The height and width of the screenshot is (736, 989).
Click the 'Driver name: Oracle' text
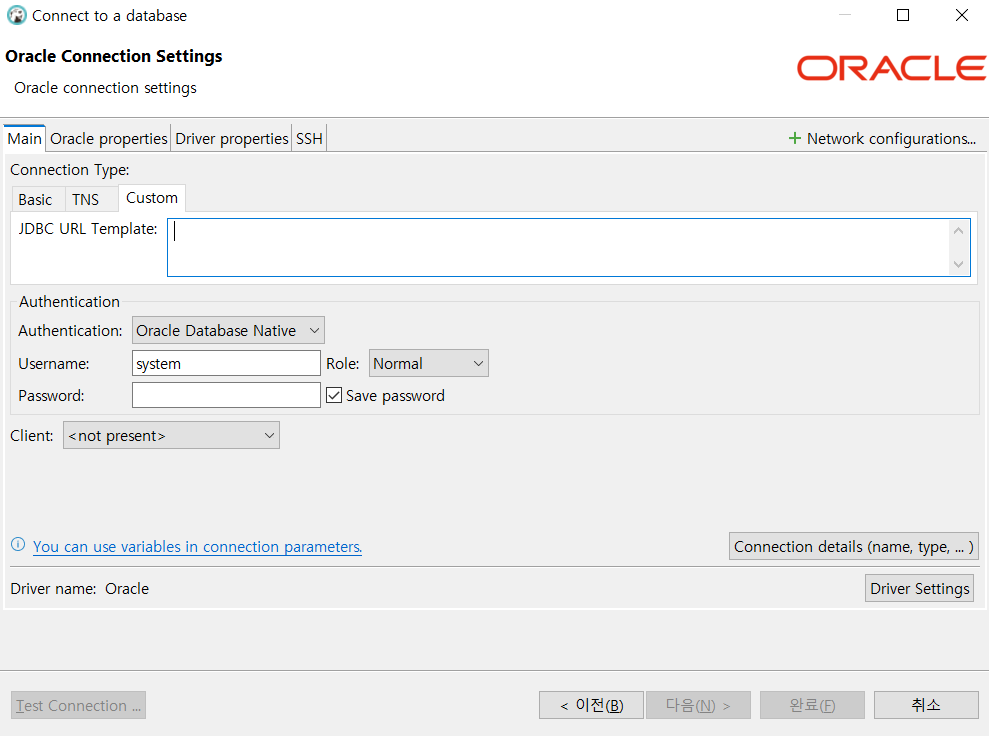pos(79,588)
